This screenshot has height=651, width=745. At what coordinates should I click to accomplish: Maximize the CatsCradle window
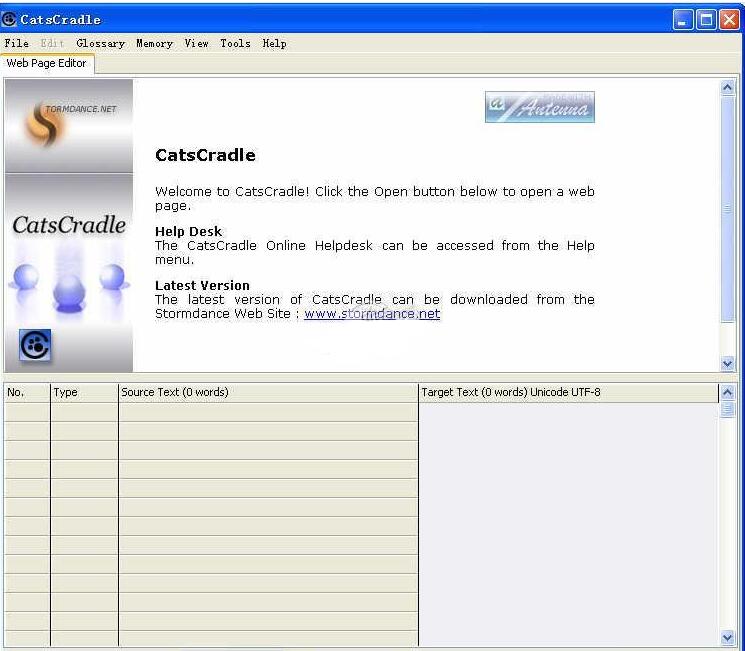(x=706, y=20)
